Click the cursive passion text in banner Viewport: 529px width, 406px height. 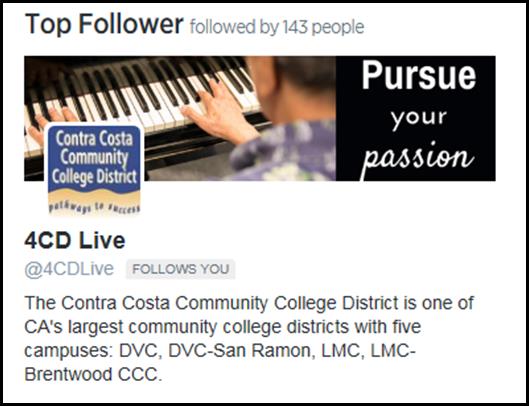pos(417,158)
